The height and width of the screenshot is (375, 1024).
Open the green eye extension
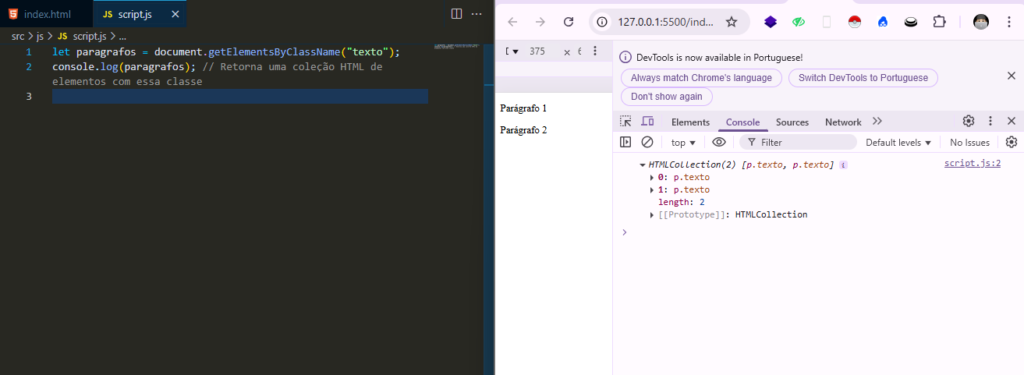(x=799, y=22)
